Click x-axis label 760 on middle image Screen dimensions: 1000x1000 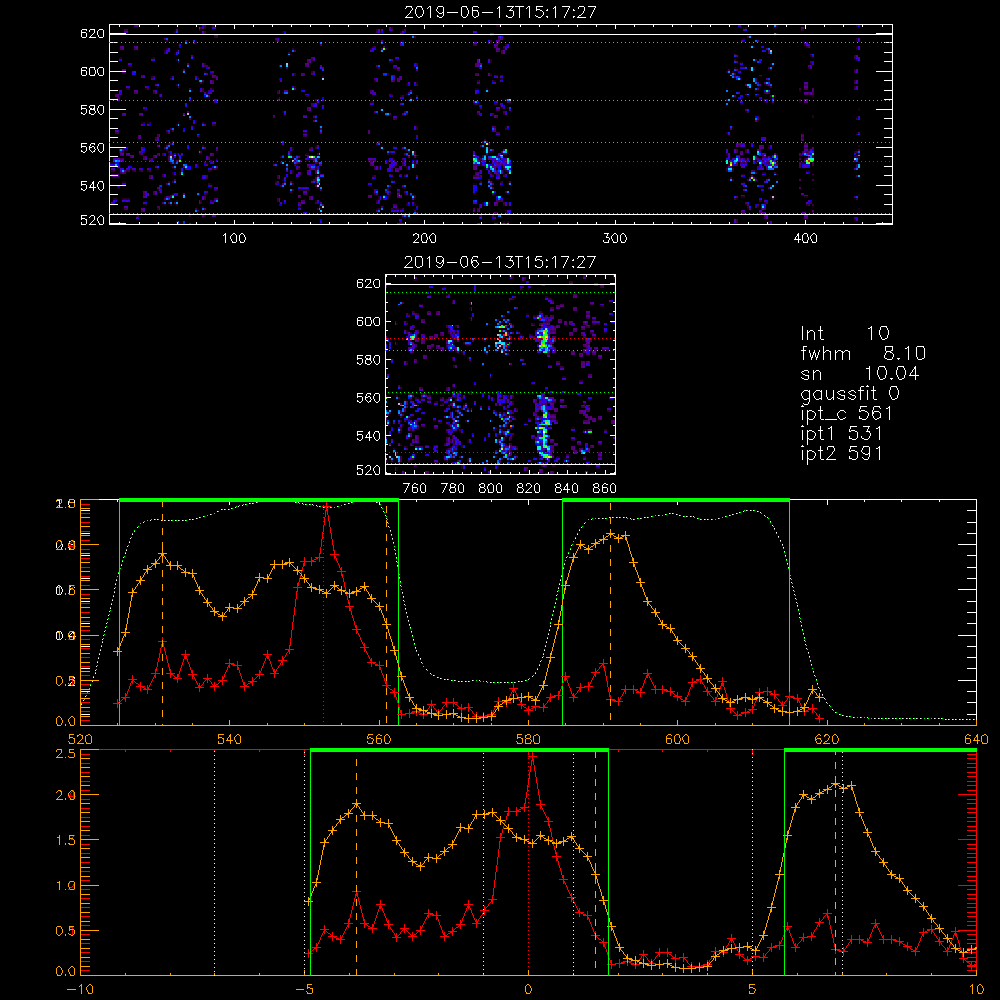point(415,489)
